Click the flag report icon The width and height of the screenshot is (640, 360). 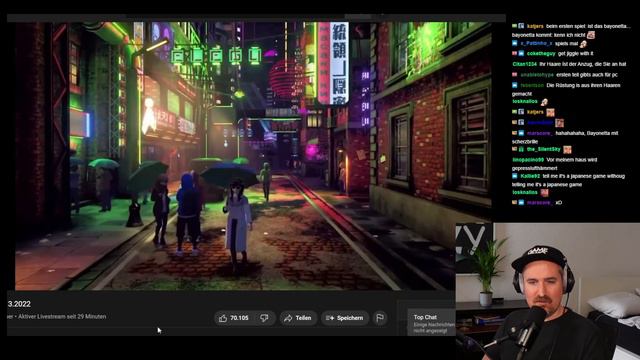pos(380,318)
